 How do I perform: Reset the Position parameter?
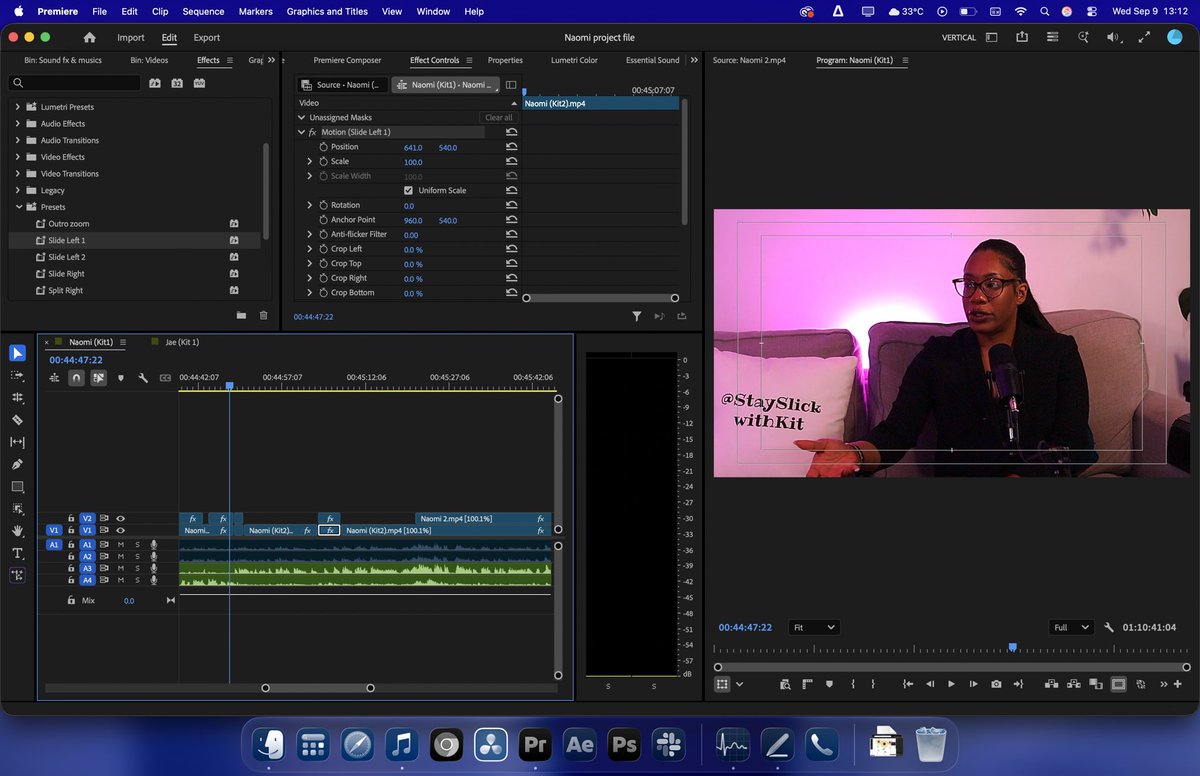512,147
